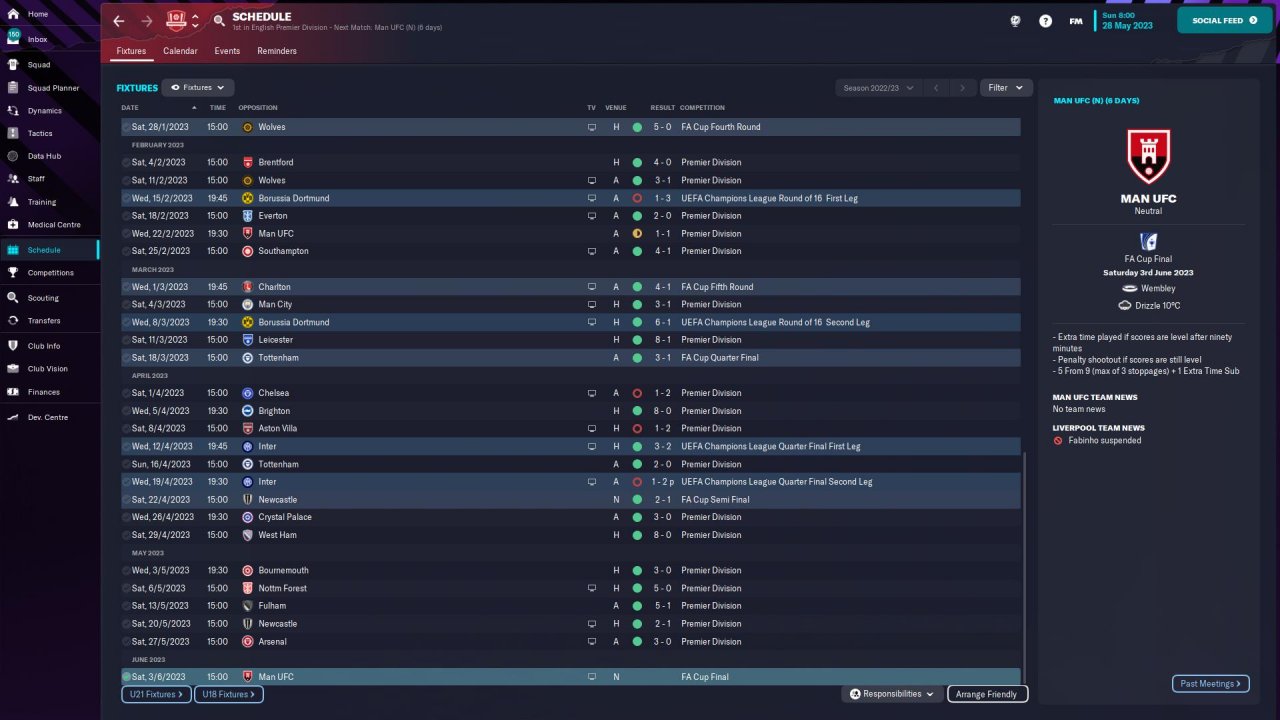Open Home from the sidebar

coord(38,14)
